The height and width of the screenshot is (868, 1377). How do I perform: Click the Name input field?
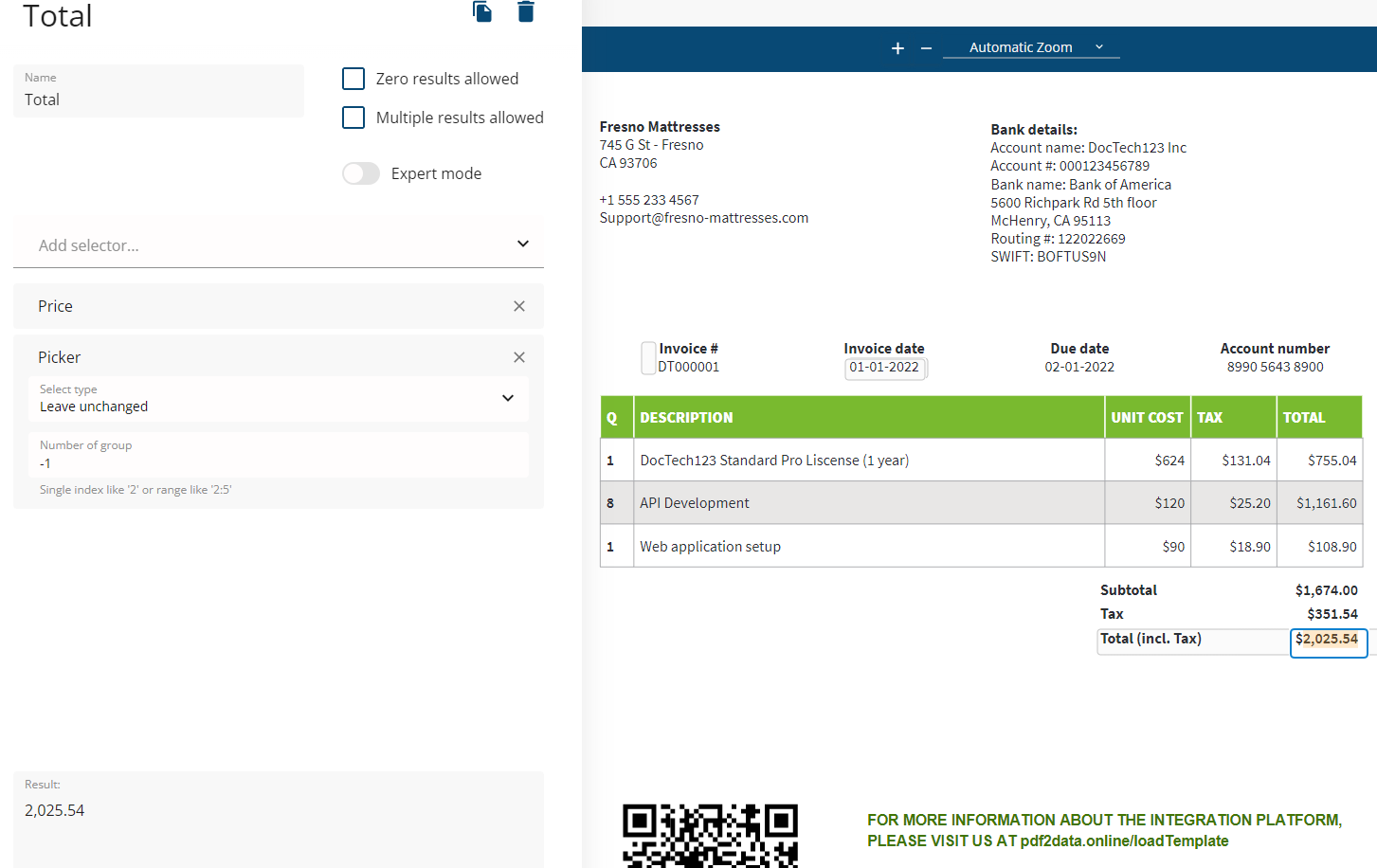click(158, 99)
